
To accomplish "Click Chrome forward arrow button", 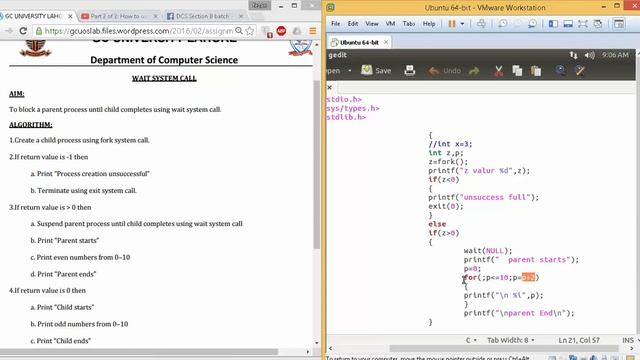I will (x=8, y=31).
